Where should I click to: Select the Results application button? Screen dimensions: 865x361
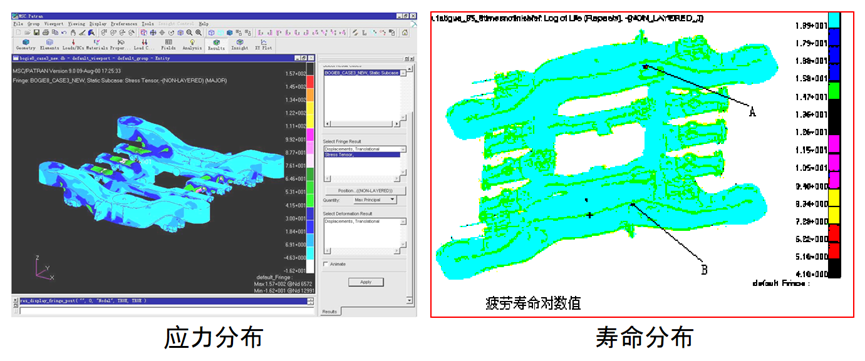217,45
